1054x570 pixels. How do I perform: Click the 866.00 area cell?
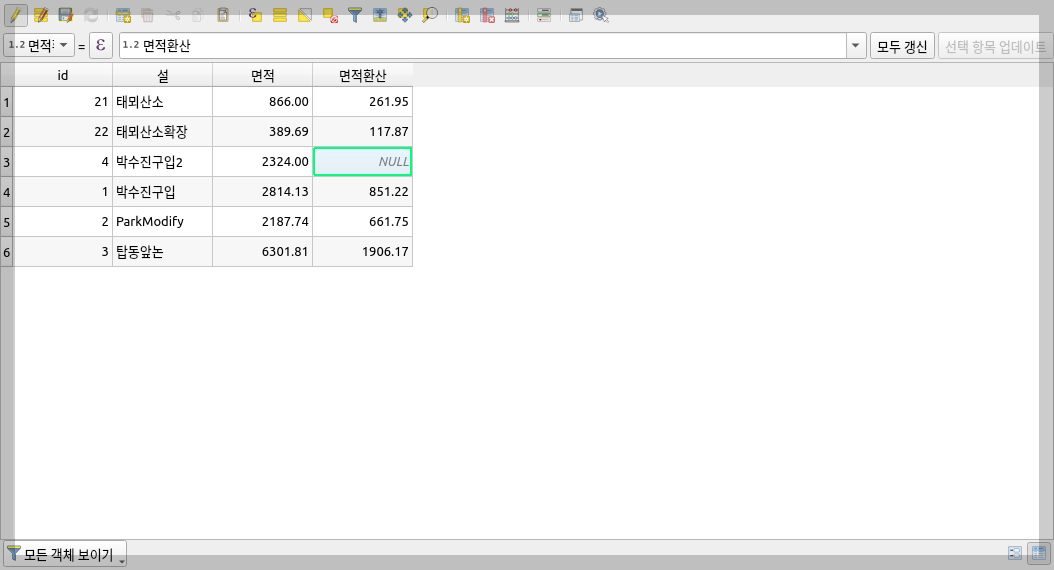point(263,101)
